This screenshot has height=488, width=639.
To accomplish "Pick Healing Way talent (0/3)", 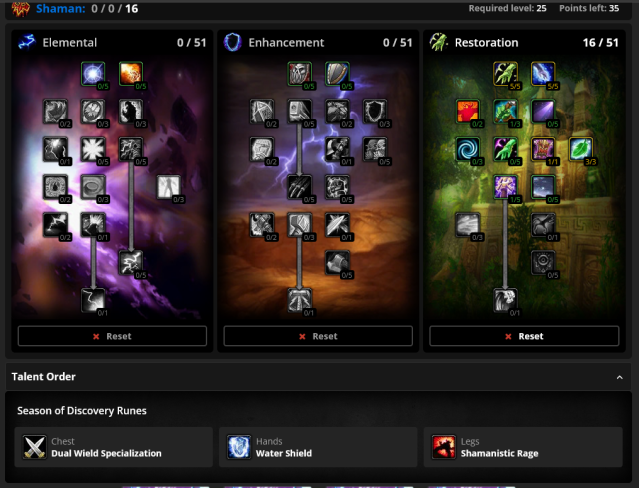I will [x=468, y=225].
